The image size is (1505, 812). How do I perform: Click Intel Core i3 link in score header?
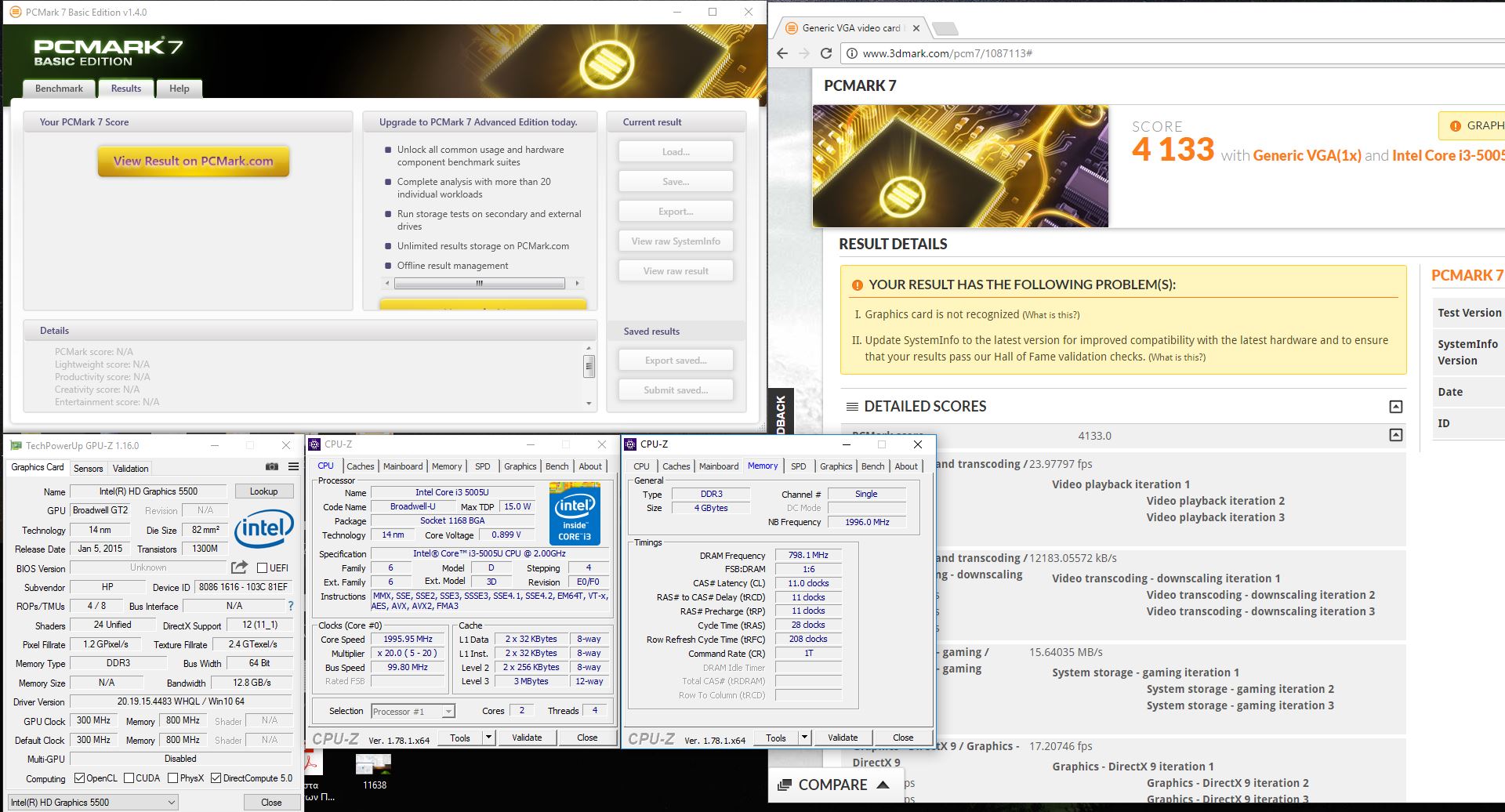coord(1448,155)
